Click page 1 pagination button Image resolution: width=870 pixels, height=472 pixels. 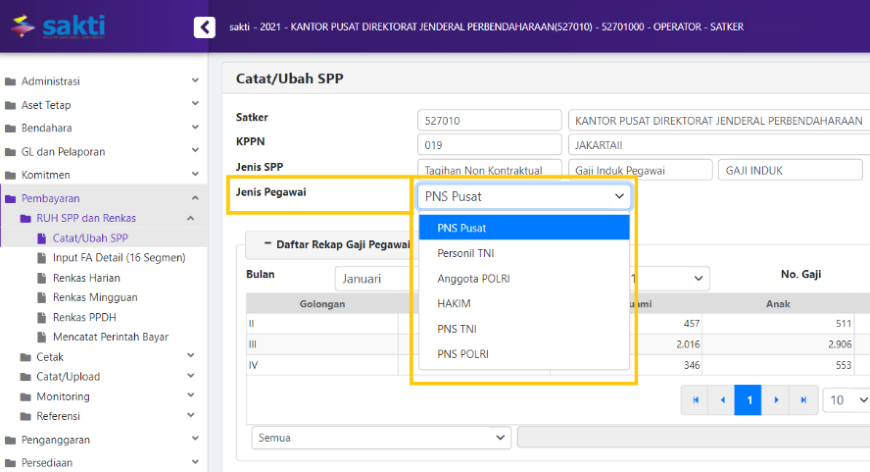coord(748,400)
